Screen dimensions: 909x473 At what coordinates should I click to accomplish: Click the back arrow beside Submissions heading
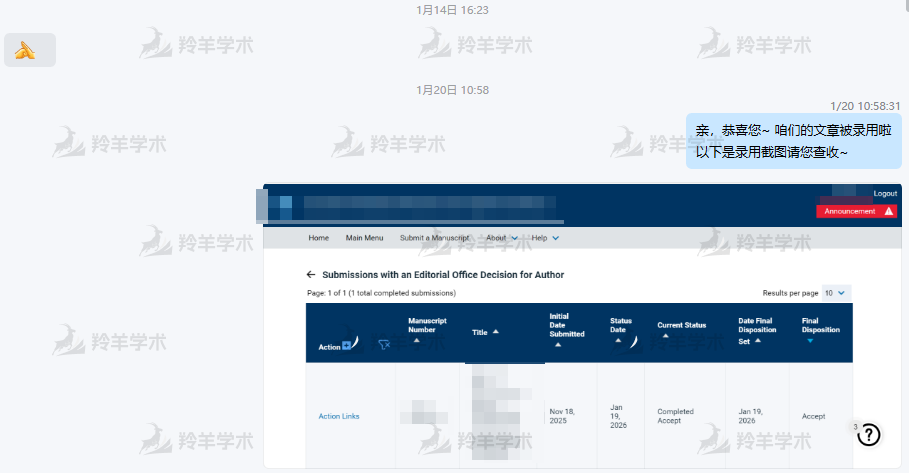point(311,274)
